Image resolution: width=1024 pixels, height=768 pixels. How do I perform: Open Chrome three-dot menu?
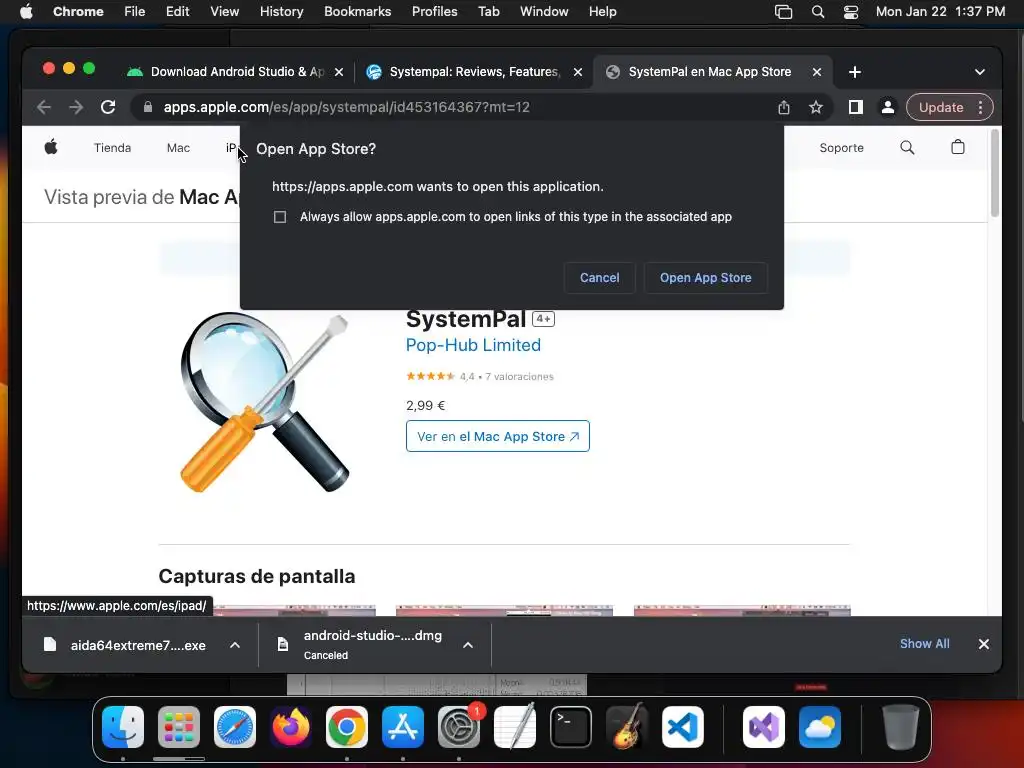click(x=980, y=107)
